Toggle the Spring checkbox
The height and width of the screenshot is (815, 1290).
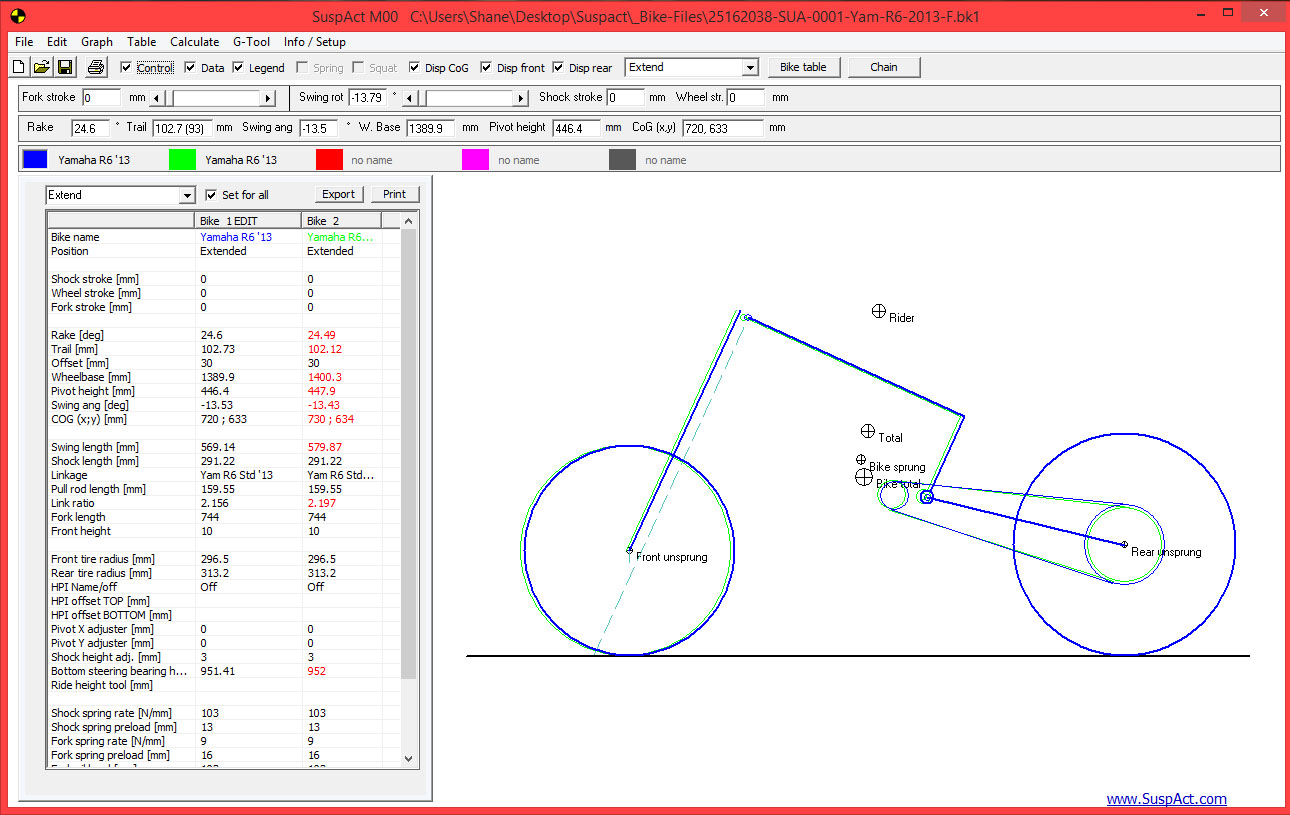click(302, 68)
